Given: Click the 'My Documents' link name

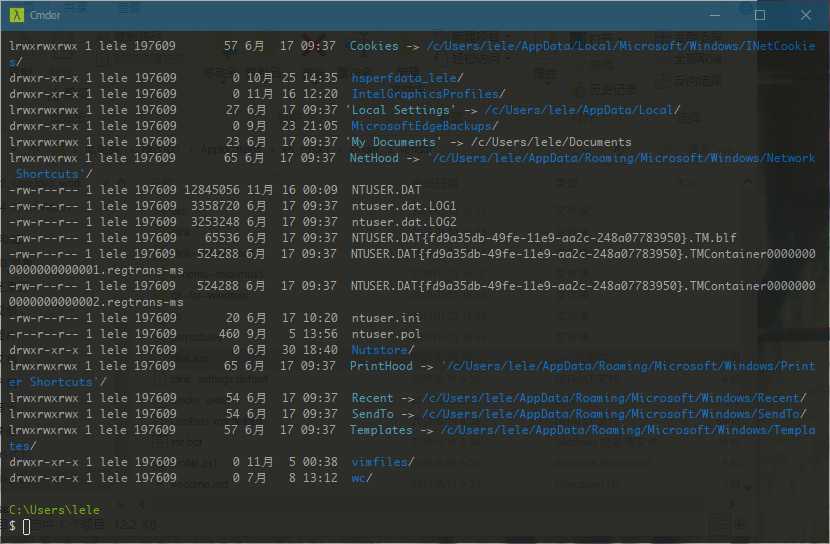Looking at the screenshot, I should pyautogui.click(x=393, y=142).
